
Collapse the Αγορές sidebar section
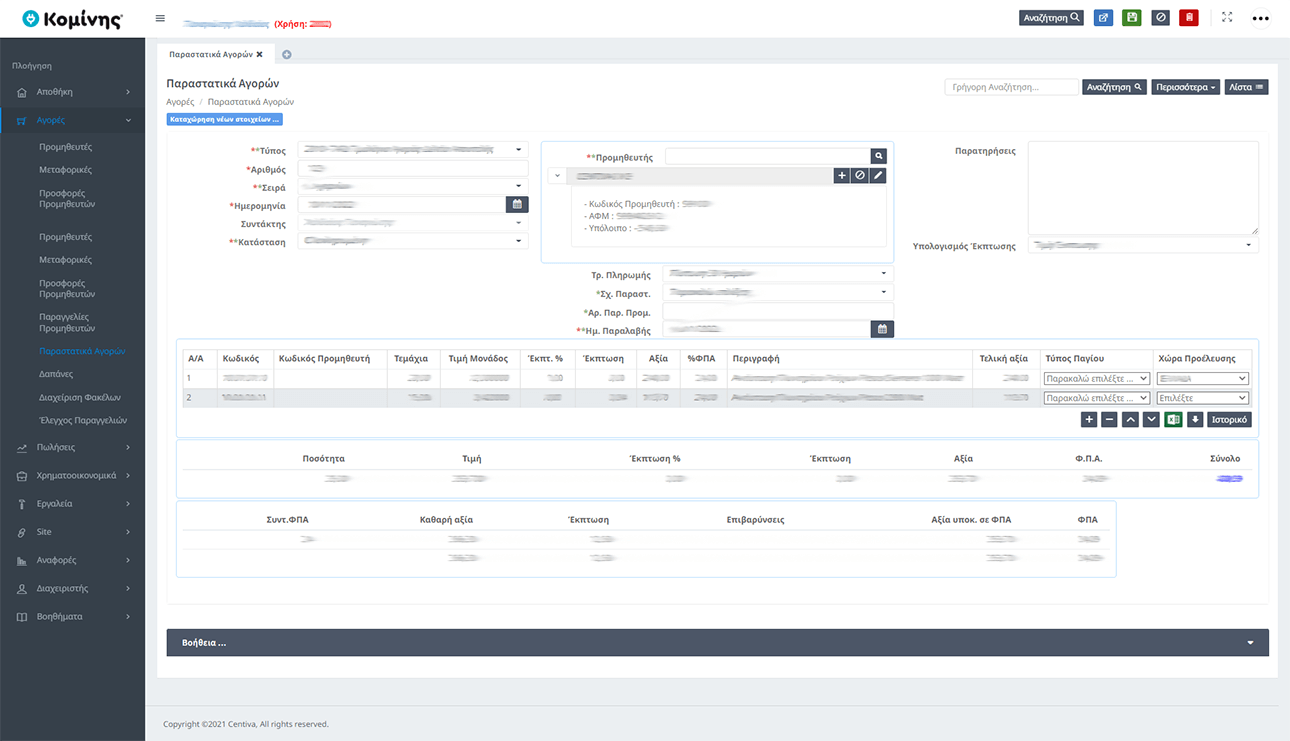[72, 120]
